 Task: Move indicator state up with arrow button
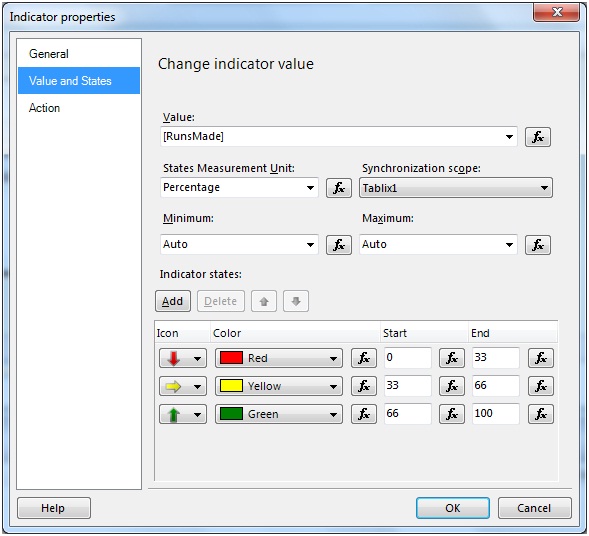click(264, 301)
